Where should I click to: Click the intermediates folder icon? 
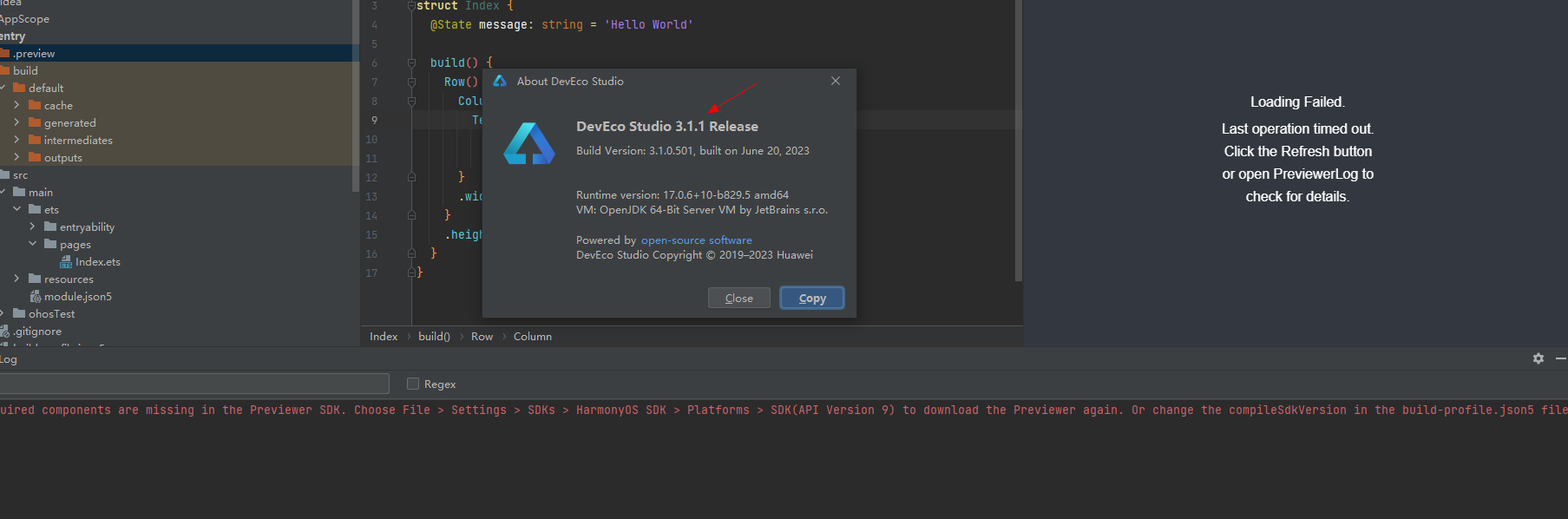click(35, 140)
